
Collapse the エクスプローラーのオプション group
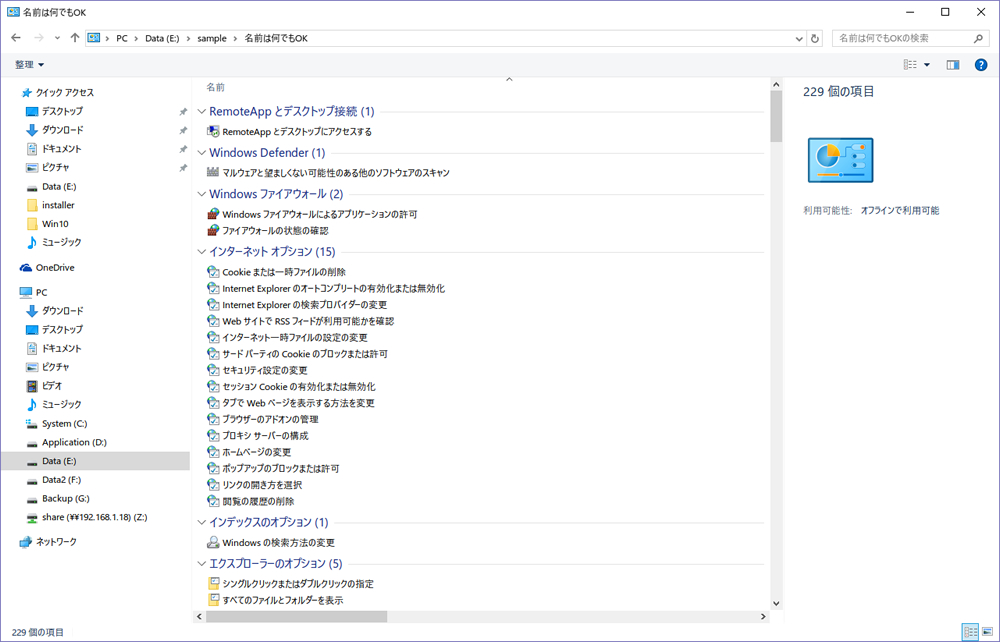pyautogui.click(x=202, y=564)
